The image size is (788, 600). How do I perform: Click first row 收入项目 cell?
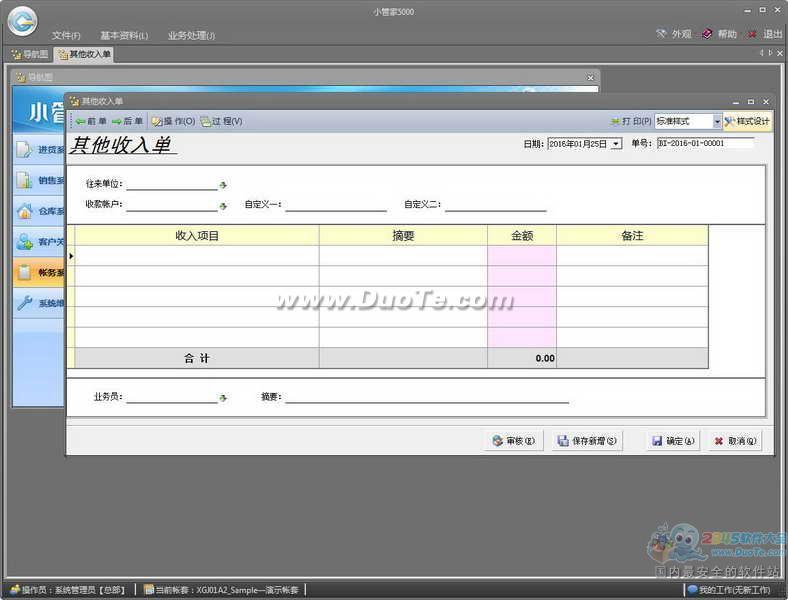[x=197, y=256]
